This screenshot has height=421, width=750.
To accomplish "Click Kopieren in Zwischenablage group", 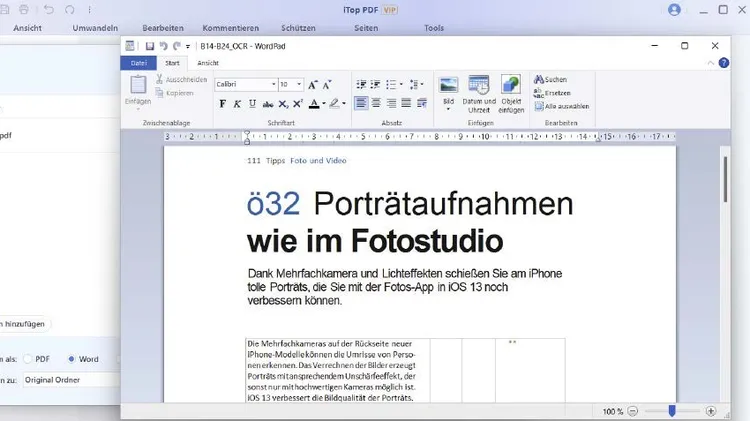I will pyautogui.click(x=175, y=93).
